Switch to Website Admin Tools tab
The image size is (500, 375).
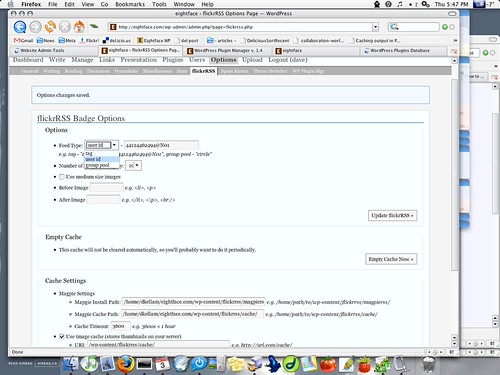pyautogui.click(x=55, y=51)
